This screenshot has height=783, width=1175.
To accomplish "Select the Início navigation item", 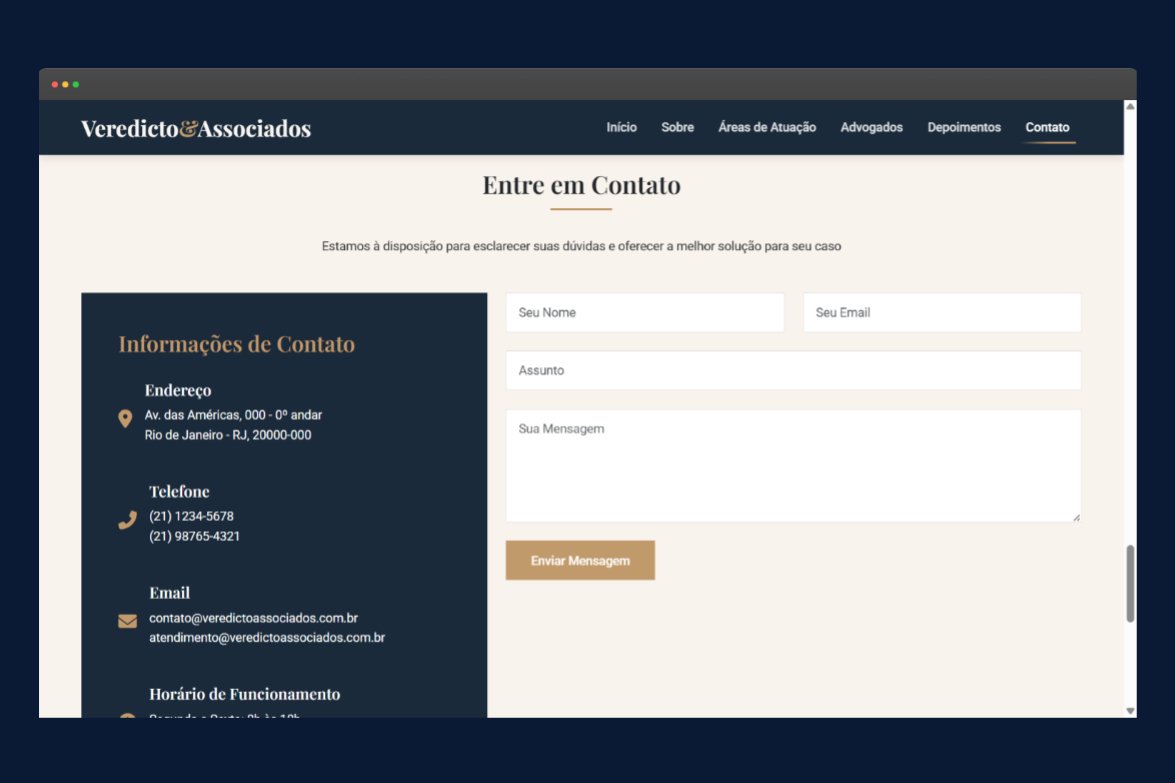I will (621, 127).
